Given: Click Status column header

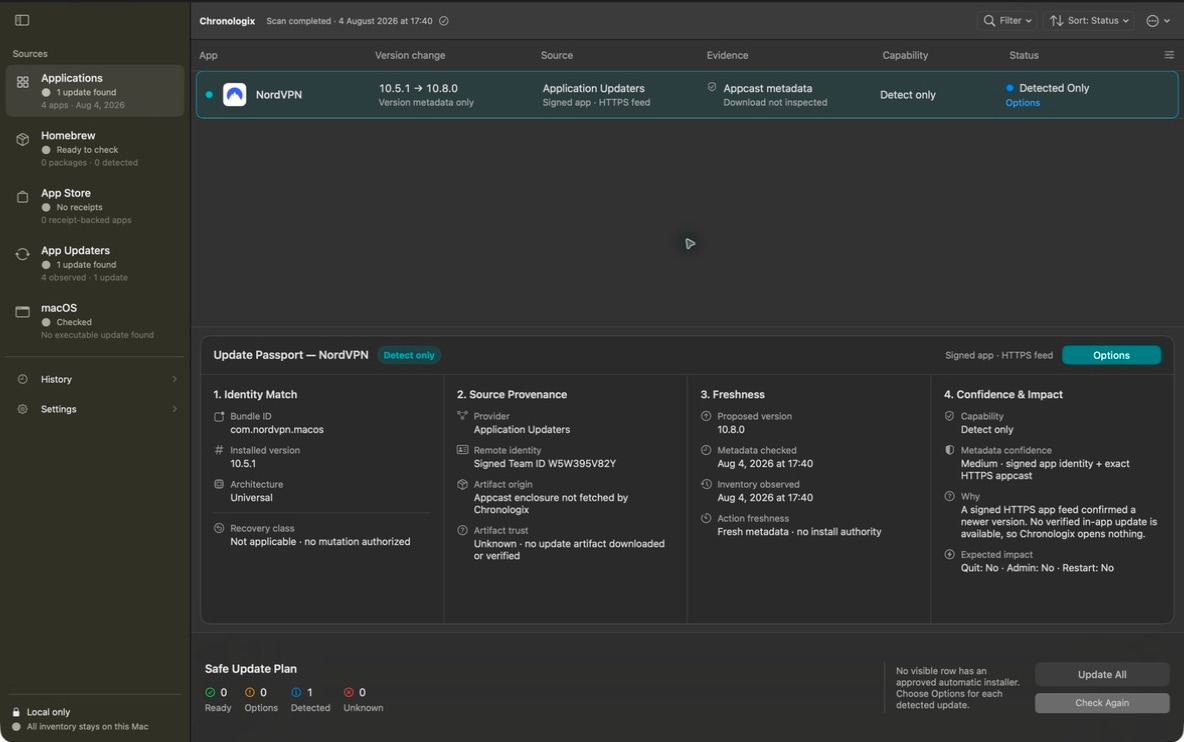Looking at the screenshot, I should 1024,55.
